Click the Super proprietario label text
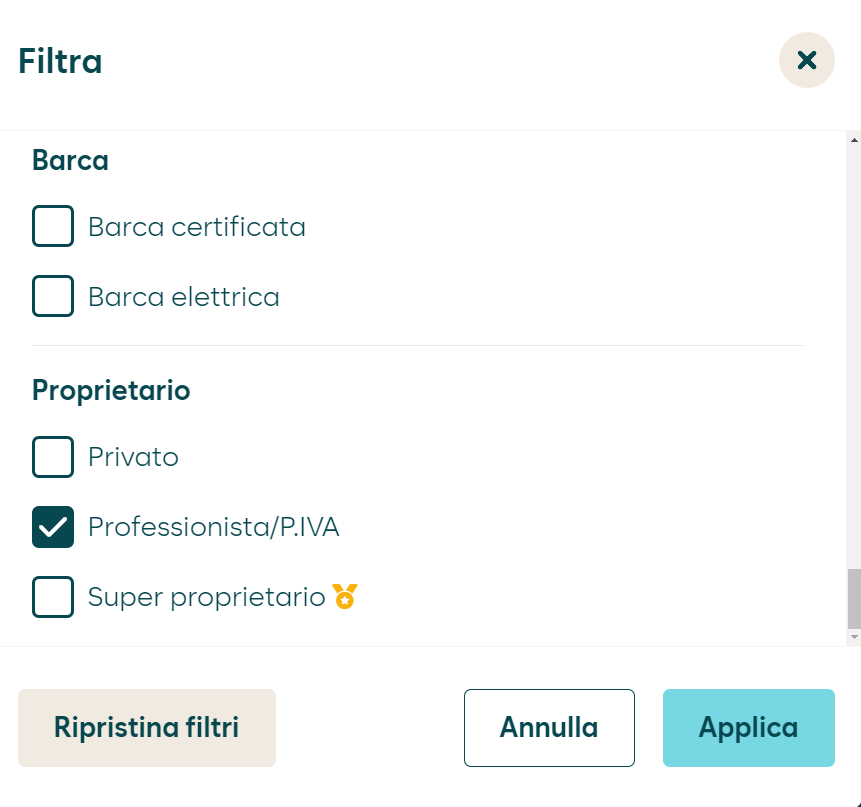Image resolution: width=861 pixels, height=807 pixels. (206, 597)
